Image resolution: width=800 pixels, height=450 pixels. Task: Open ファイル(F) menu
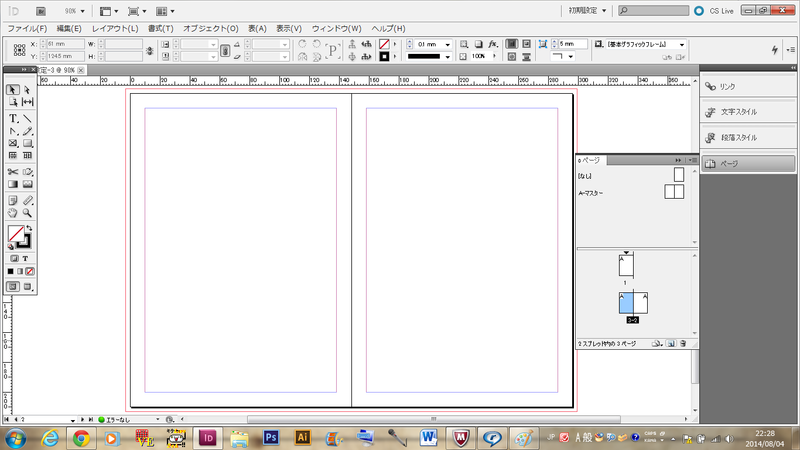pyautogui.click(x=27, y=29)
